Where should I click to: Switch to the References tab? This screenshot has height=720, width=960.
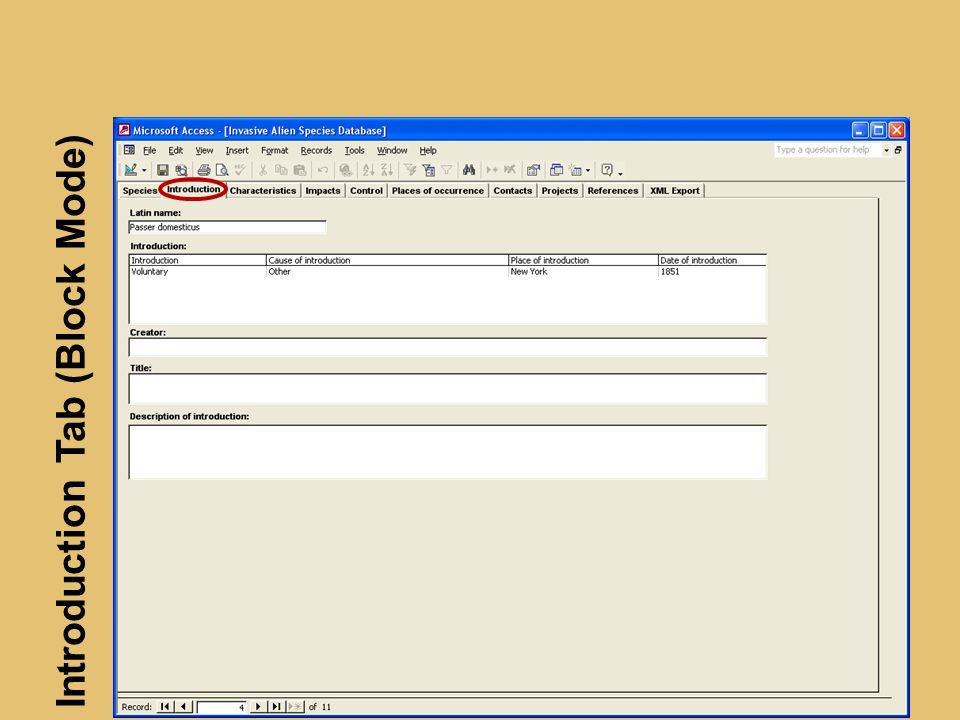point(613,190)
